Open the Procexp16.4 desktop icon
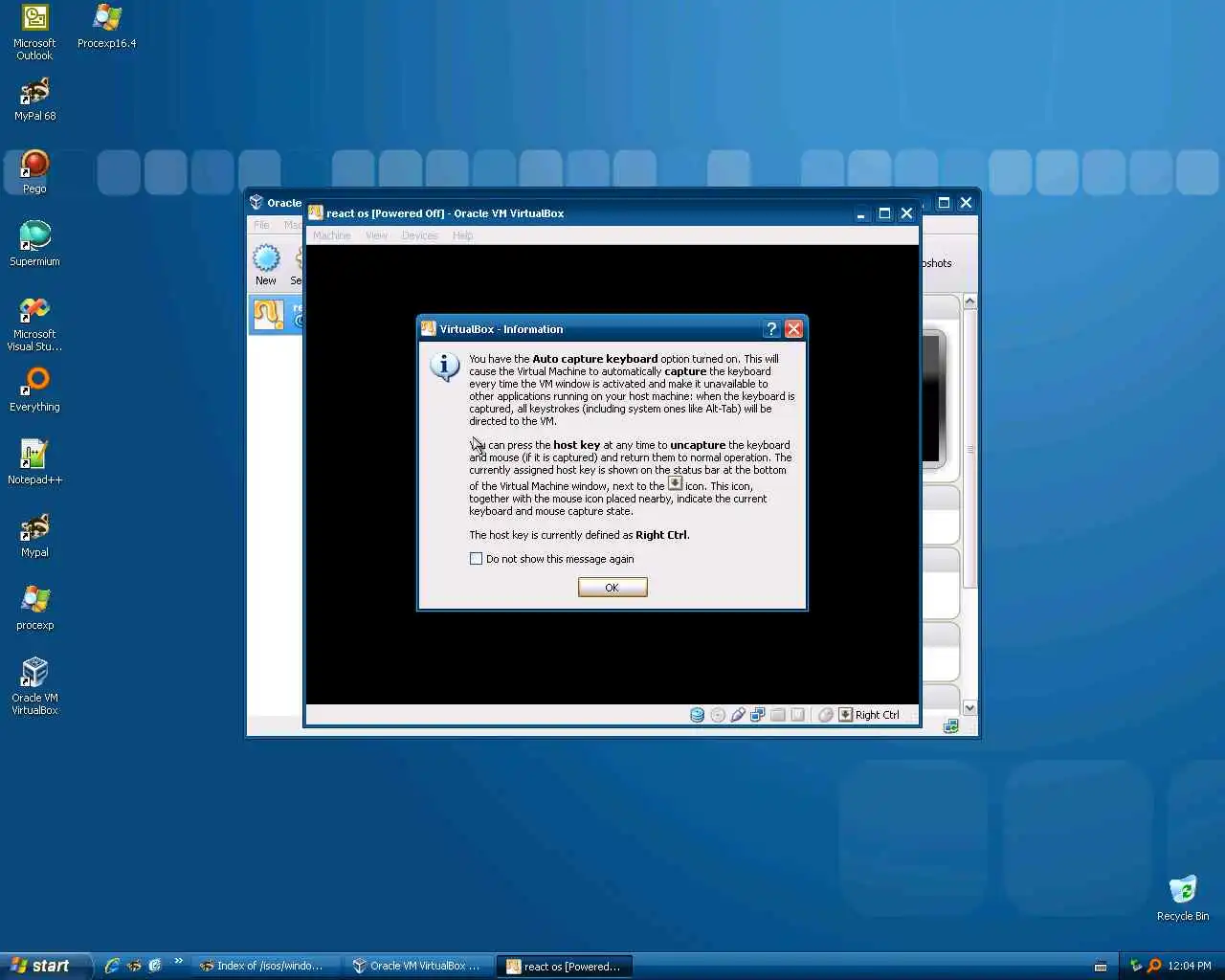This screenshot has width=1225, height=980. click(x=106, y=27)
